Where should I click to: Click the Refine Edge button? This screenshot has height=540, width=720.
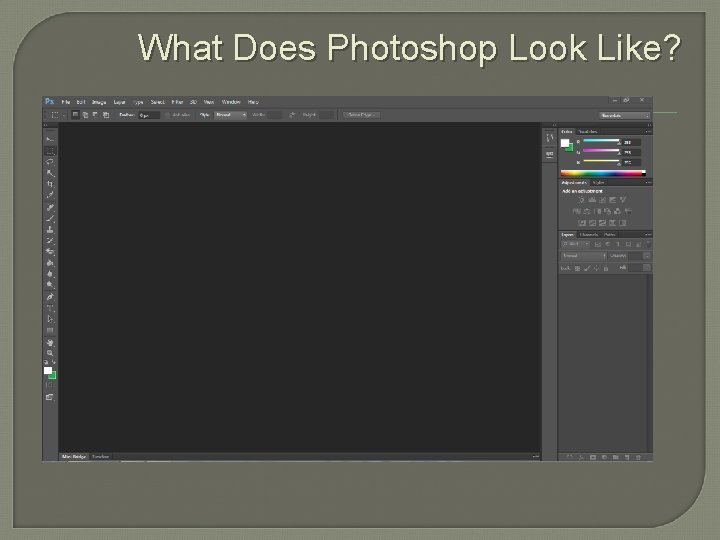pos(361,115)
